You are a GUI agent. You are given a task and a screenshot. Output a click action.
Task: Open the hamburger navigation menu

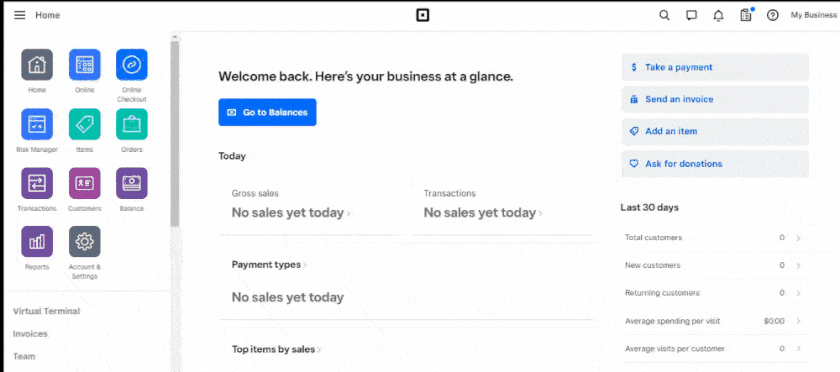20,15
